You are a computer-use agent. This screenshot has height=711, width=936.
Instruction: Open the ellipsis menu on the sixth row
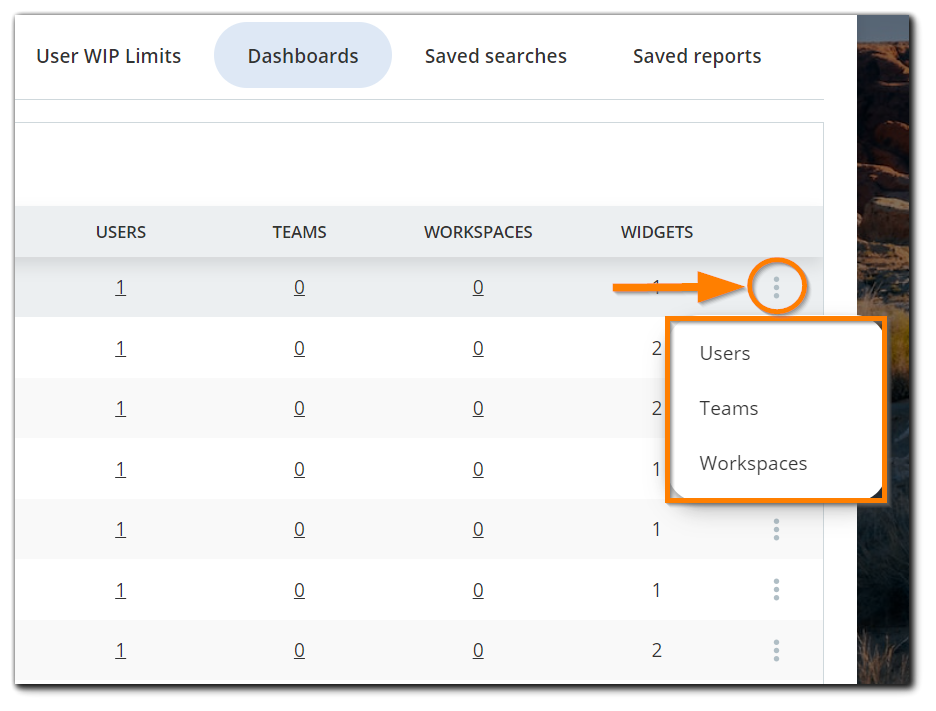click(x=777, y=590)
